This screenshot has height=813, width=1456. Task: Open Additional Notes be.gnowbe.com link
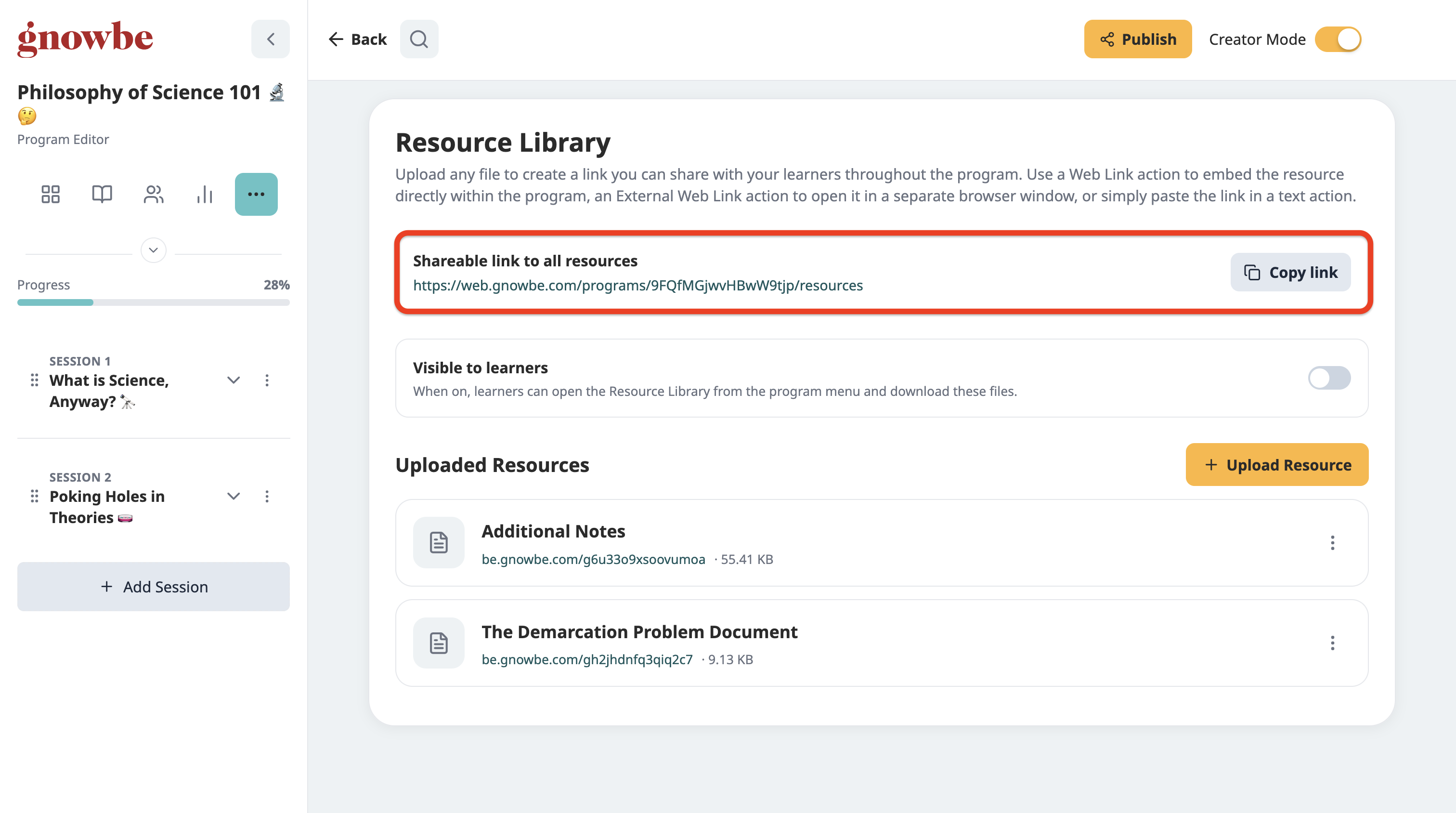pos(593,559)
